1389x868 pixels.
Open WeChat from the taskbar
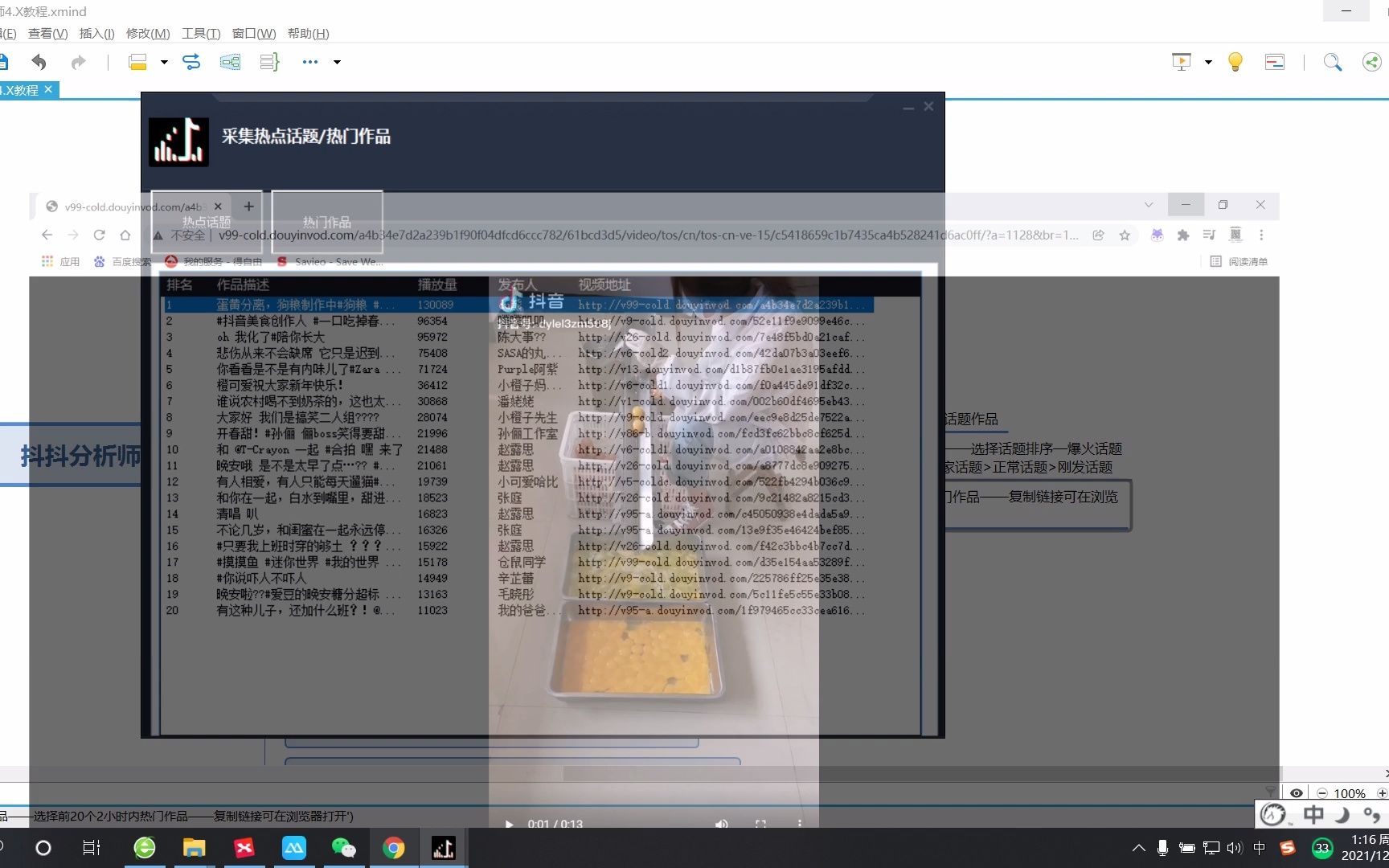tap(344, 848)
